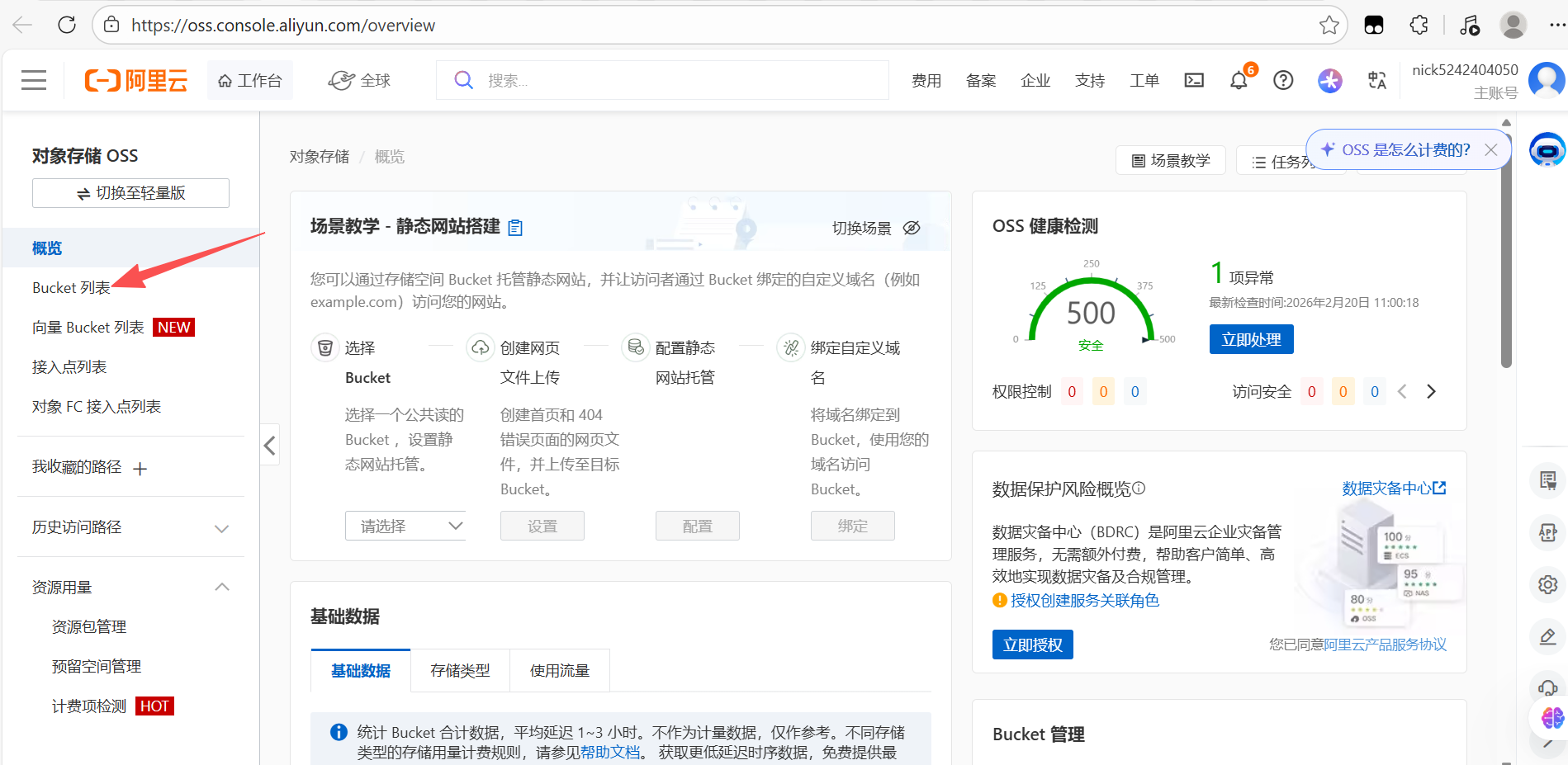Click the plus icon next to 我收藏的路径

coord(140,469)
